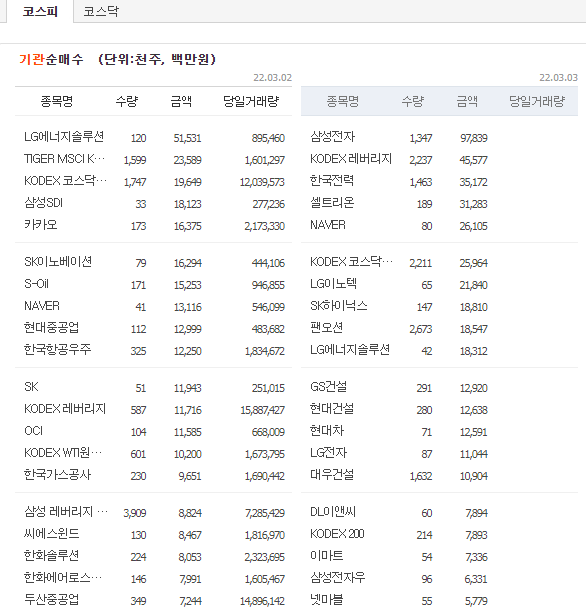Select the 97,839 amount for 삼성전자
Screen dimensions: 586x616
coord(474,138)
